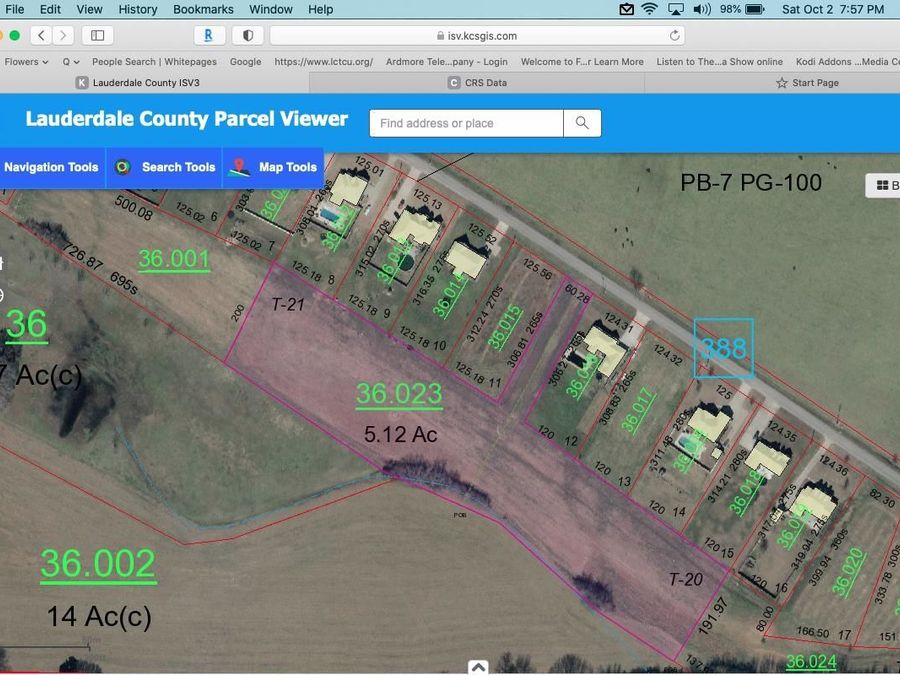Open the mail icon in menu bar
The height and width of the screenshot is (675, 900).
point(626,9)
